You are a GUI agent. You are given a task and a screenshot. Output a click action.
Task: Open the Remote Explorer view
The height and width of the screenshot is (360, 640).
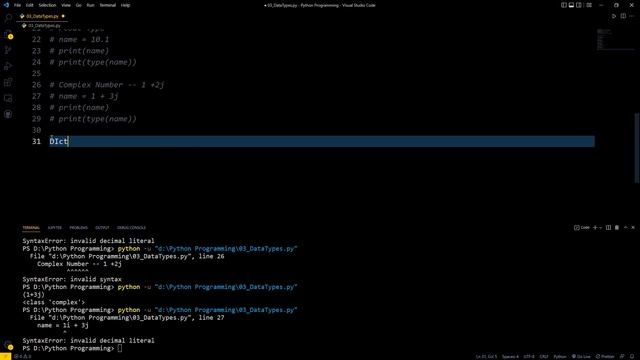[x=8, y=98]
